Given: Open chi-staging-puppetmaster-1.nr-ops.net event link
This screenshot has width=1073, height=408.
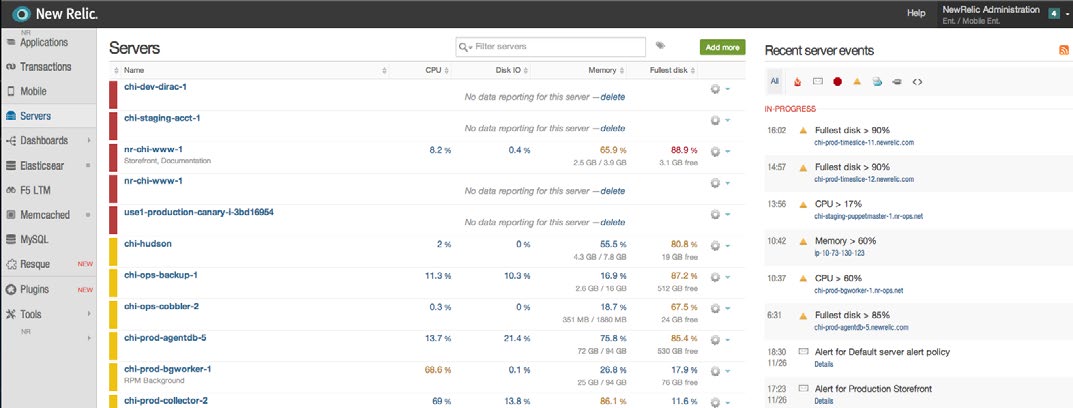Looking at the screenshot, I should click(x=869, y=216).
